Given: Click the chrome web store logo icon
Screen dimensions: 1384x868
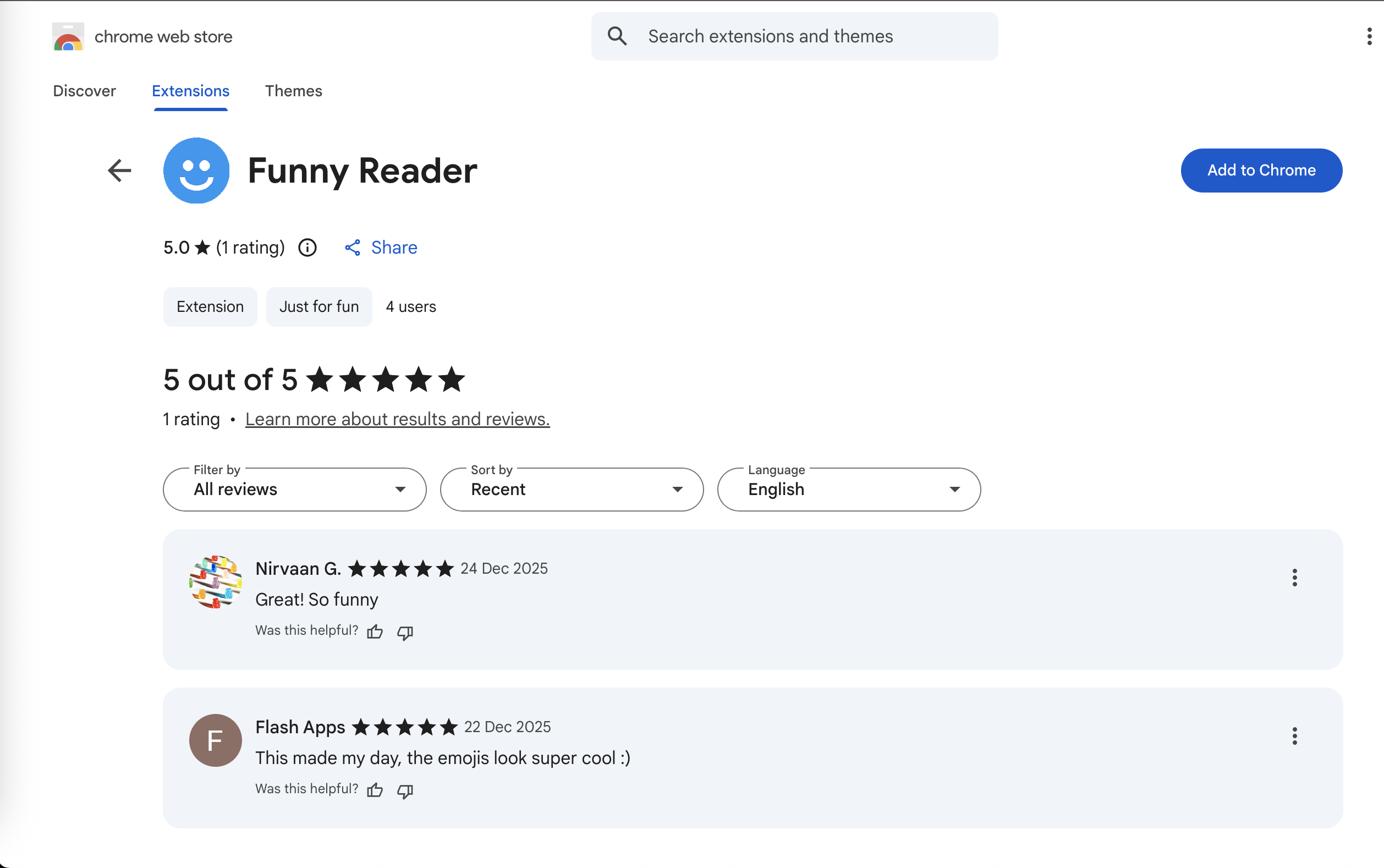Looking at the screenshot, I should pyautogui.click(x=68, y=36).
